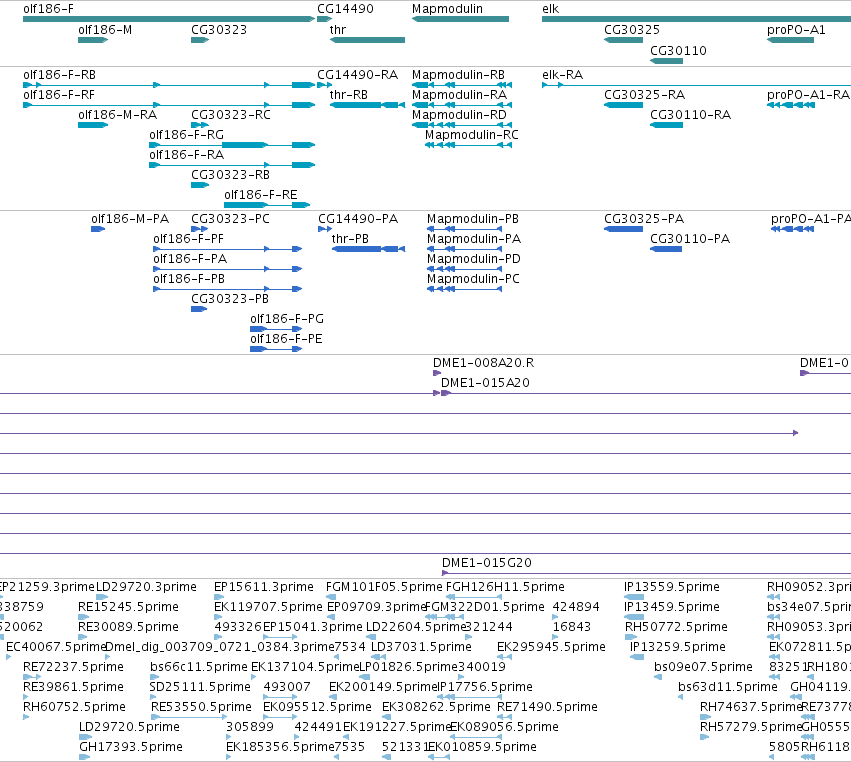The image size is (851, 762).
Task: Open transcript label "Mapmodulin-RD"
Action: (x=459, y=115)
